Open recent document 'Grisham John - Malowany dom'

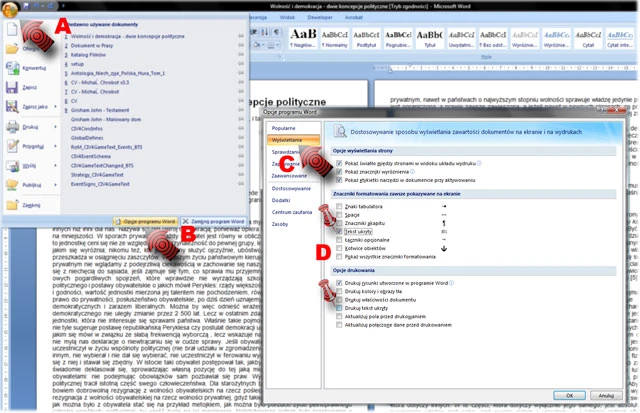[x=106, y=120]
